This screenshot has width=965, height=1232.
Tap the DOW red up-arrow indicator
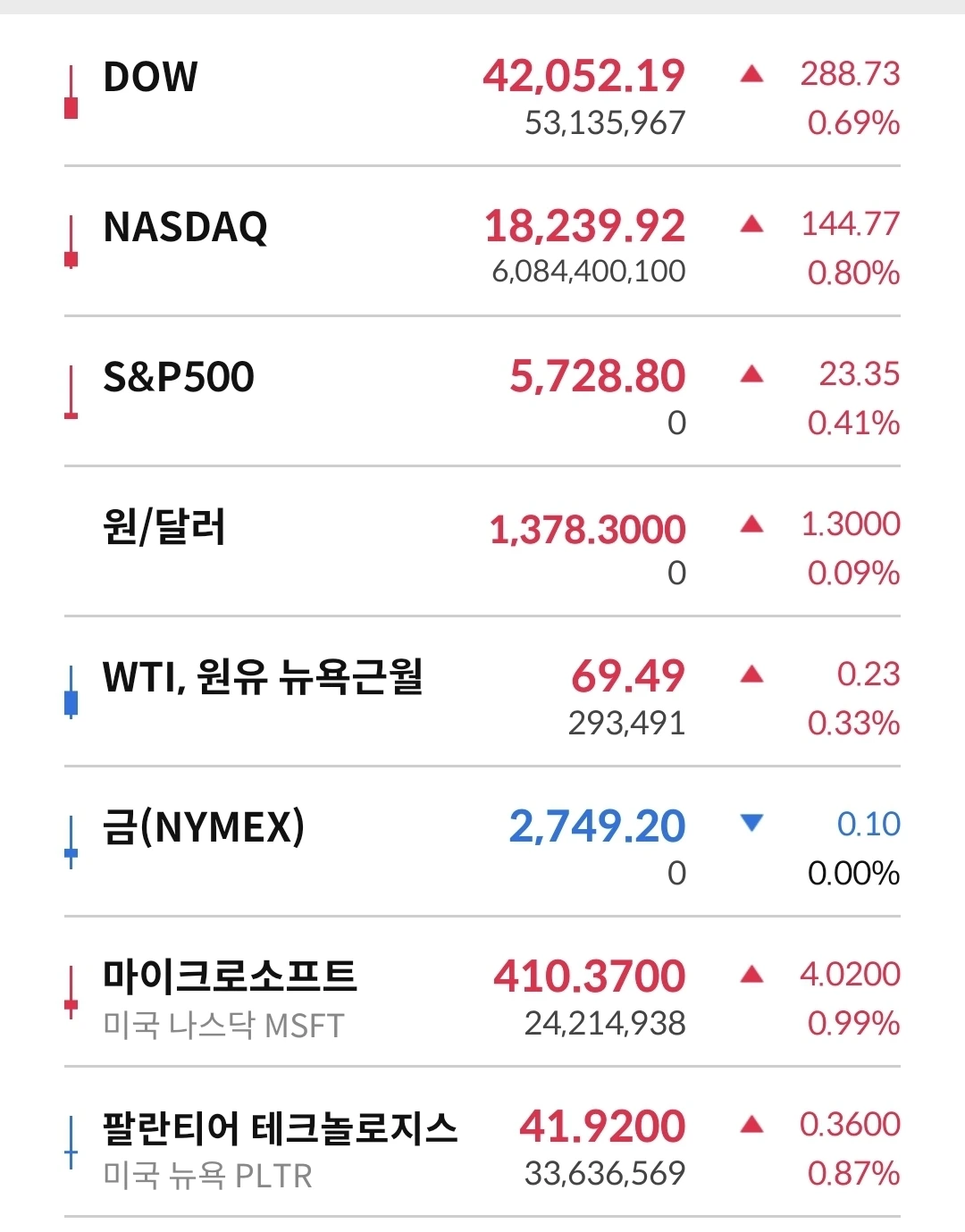tap(752, 74)
